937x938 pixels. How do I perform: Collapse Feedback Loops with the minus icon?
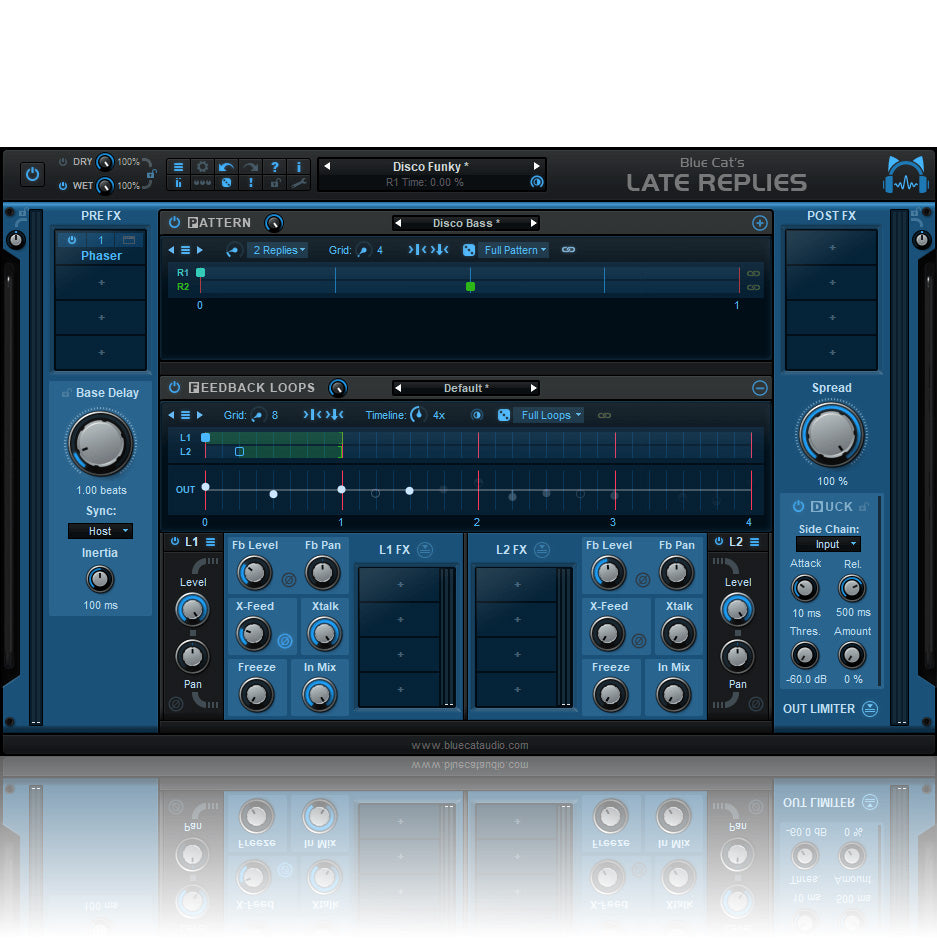coord(760,388)
